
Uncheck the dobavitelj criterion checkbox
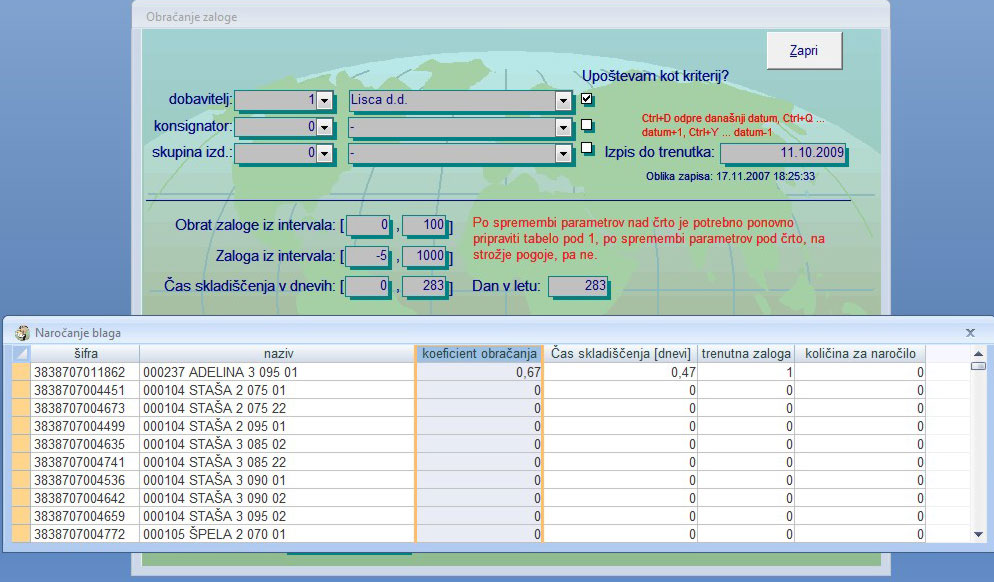point(587,99)
